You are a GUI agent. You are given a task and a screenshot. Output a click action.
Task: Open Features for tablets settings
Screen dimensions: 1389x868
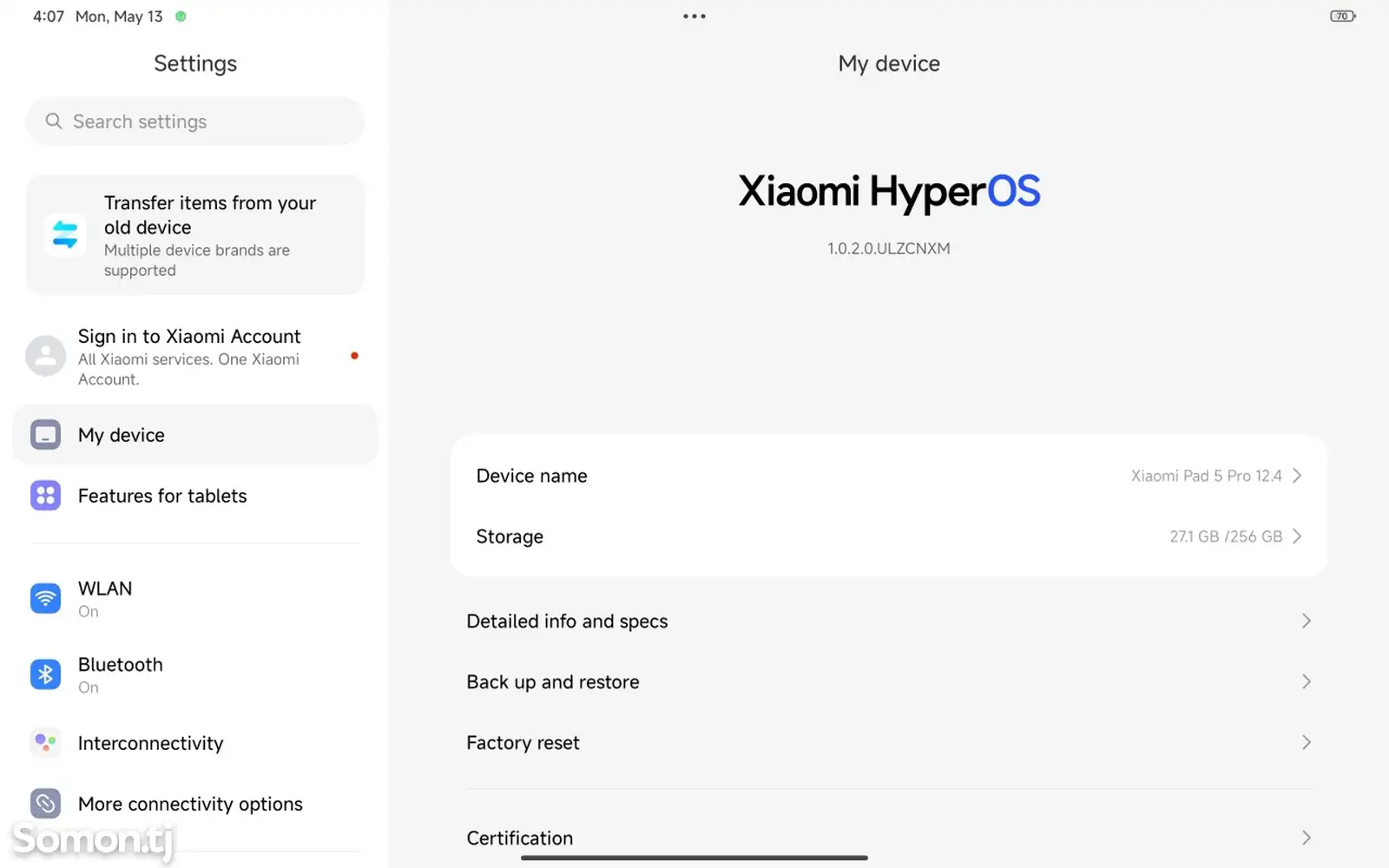(195, 496)
